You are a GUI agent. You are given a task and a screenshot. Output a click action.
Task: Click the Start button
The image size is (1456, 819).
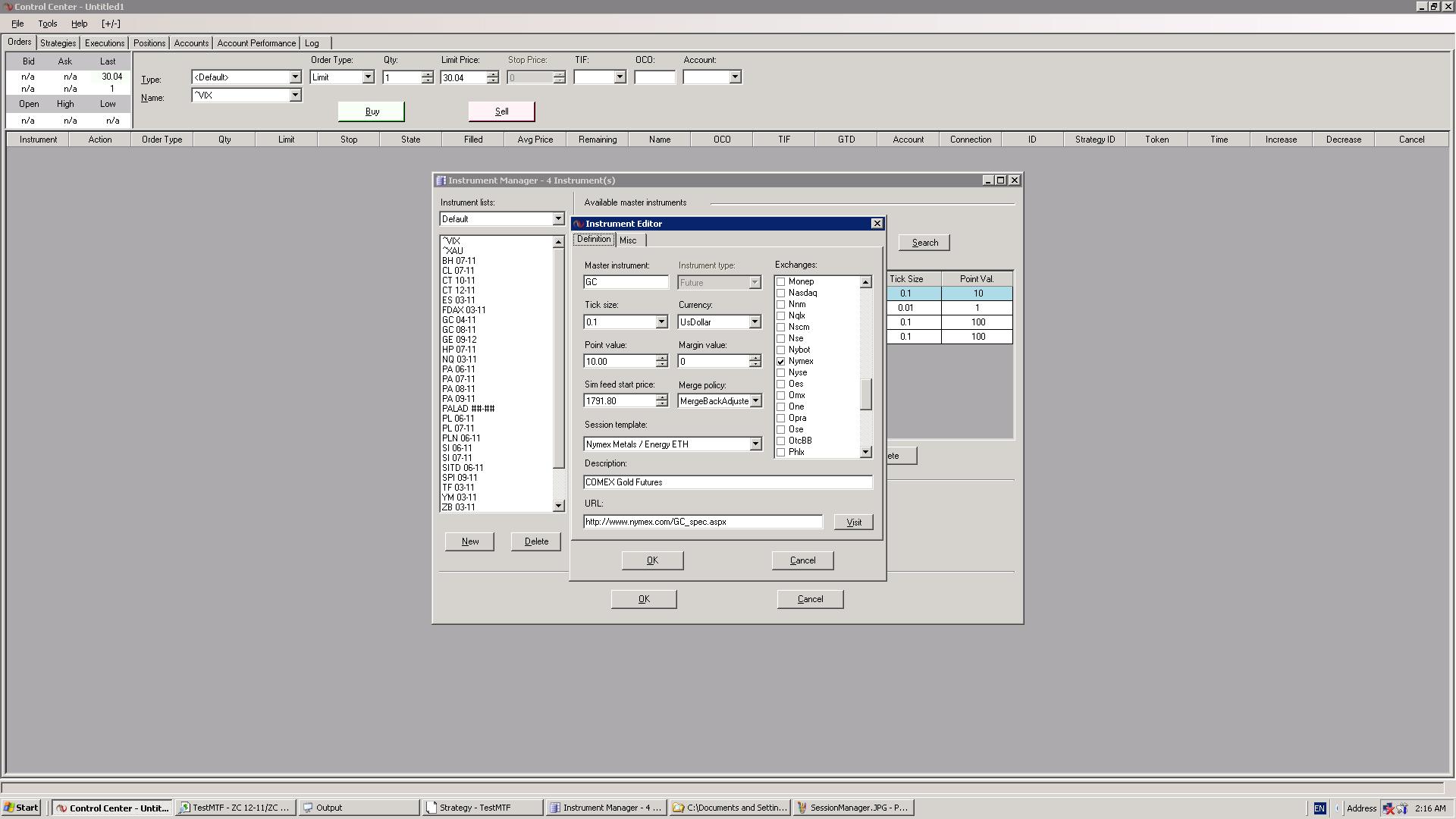coord(21,808)
